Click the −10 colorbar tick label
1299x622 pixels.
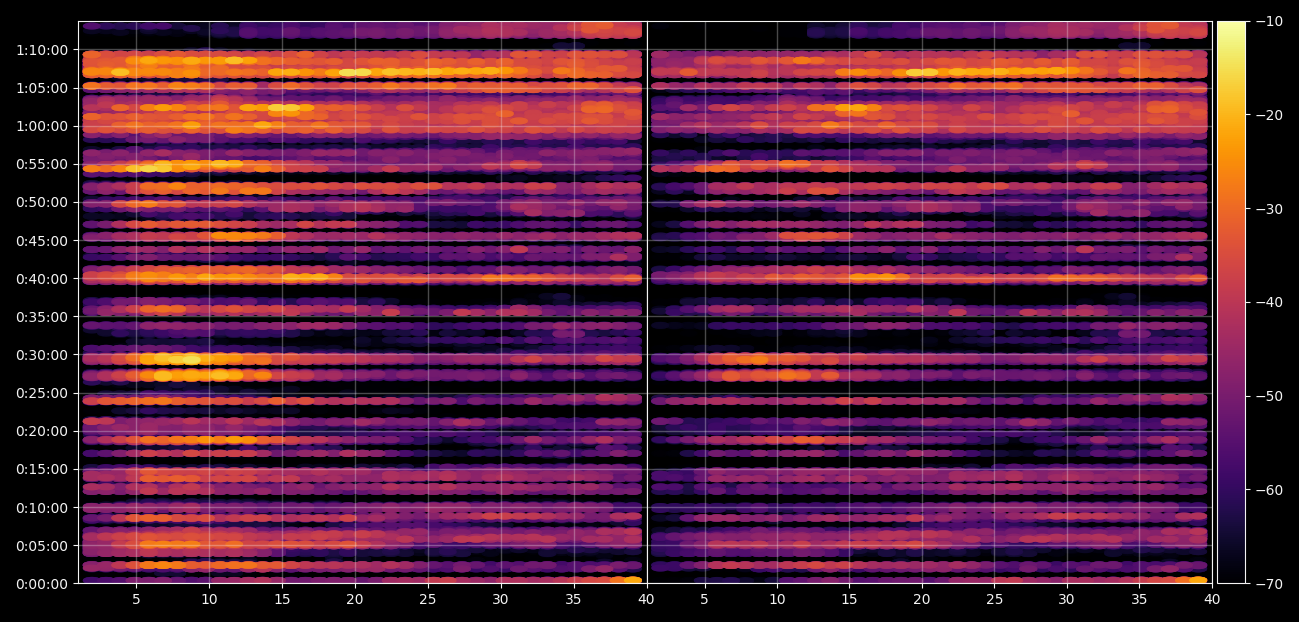[x=1270, y=21]
